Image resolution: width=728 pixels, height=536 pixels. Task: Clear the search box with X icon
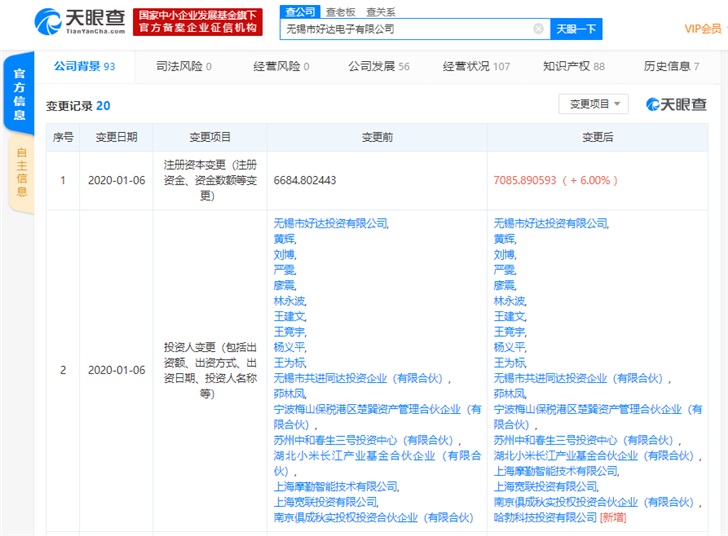click(x=539, y=29)
